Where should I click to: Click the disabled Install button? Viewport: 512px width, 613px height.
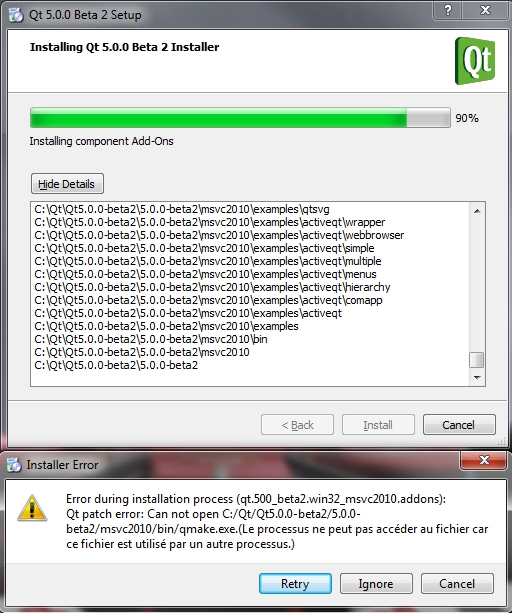click(378, 425)
